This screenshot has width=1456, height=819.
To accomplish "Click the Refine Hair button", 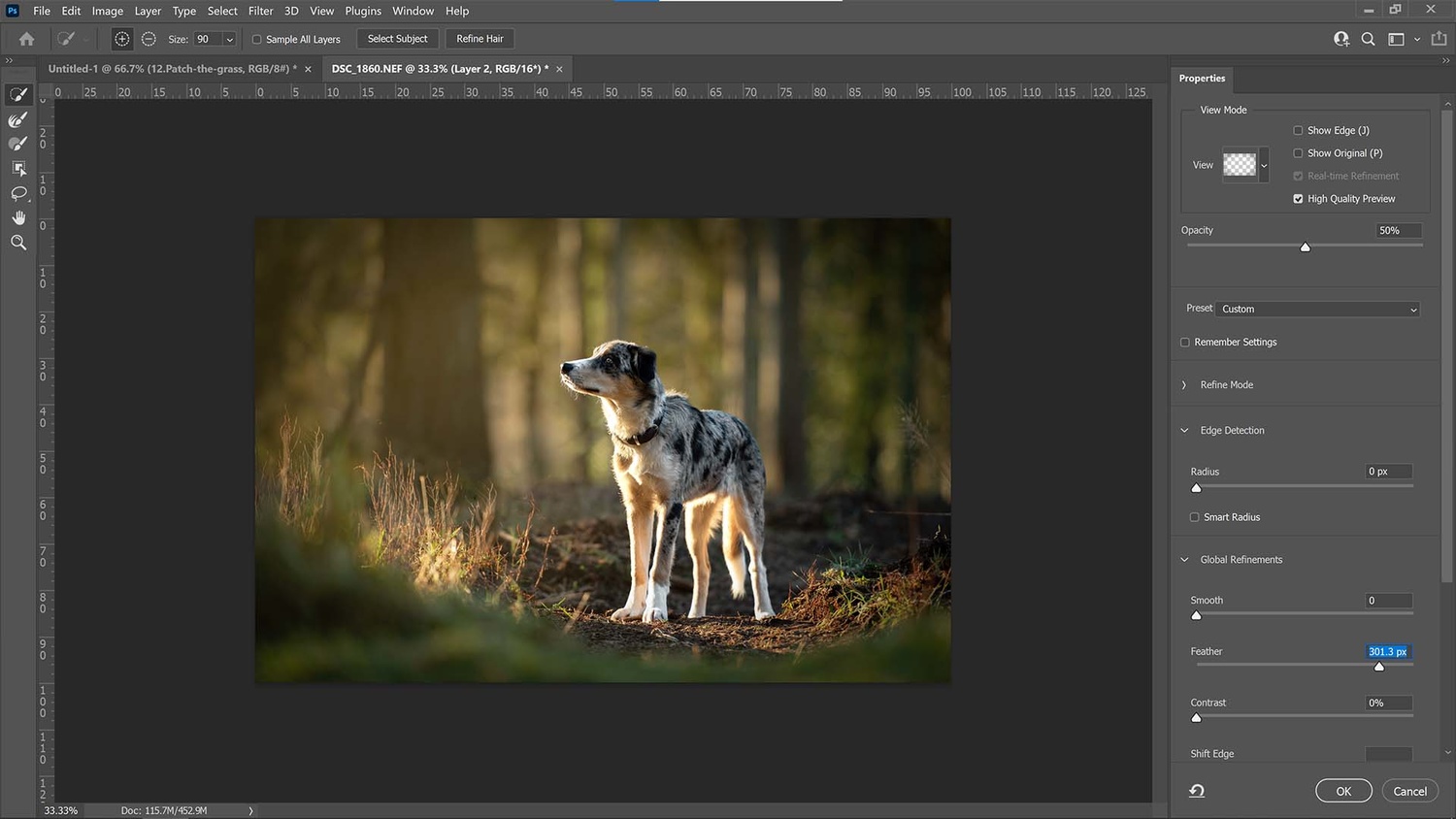I will coord(480,39).
